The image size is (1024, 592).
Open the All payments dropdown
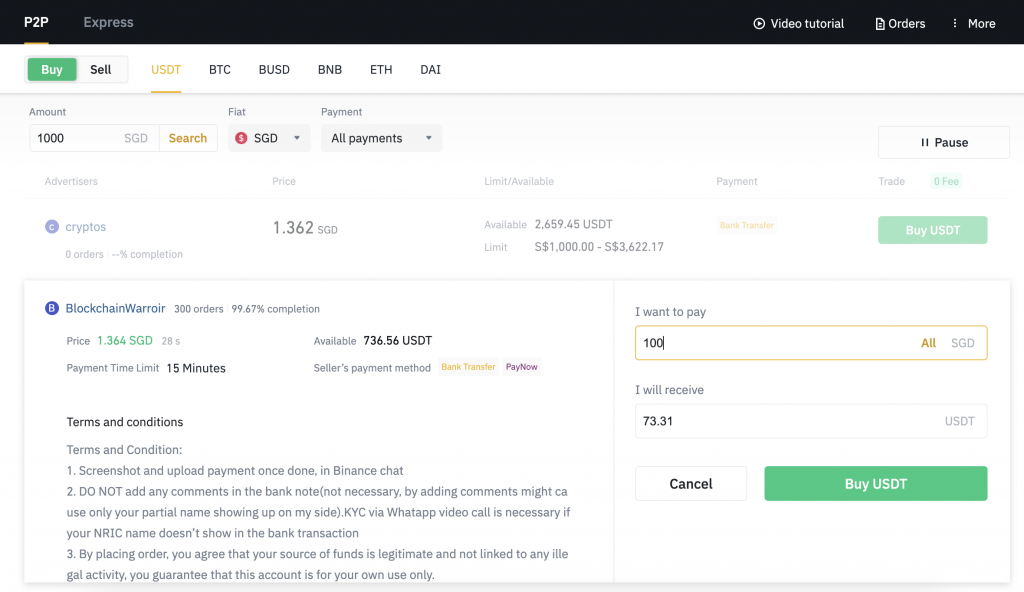click(x=381, y=138)
